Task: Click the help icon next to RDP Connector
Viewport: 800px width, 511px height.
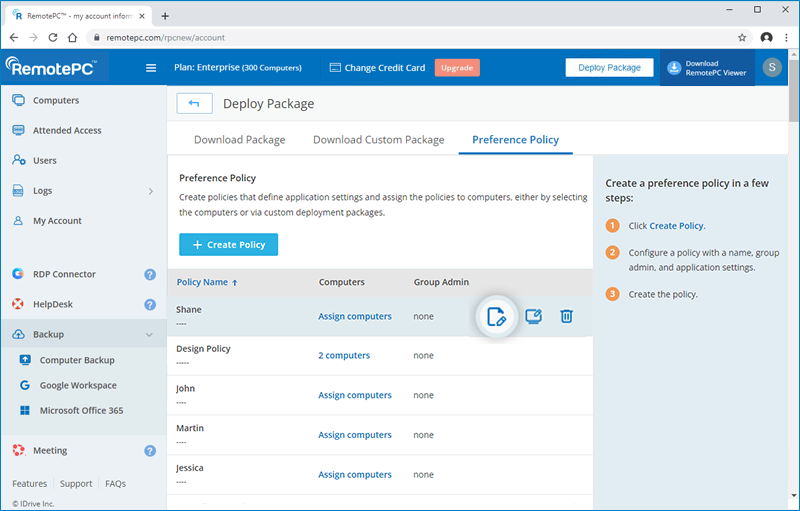Action: [150, 274]
